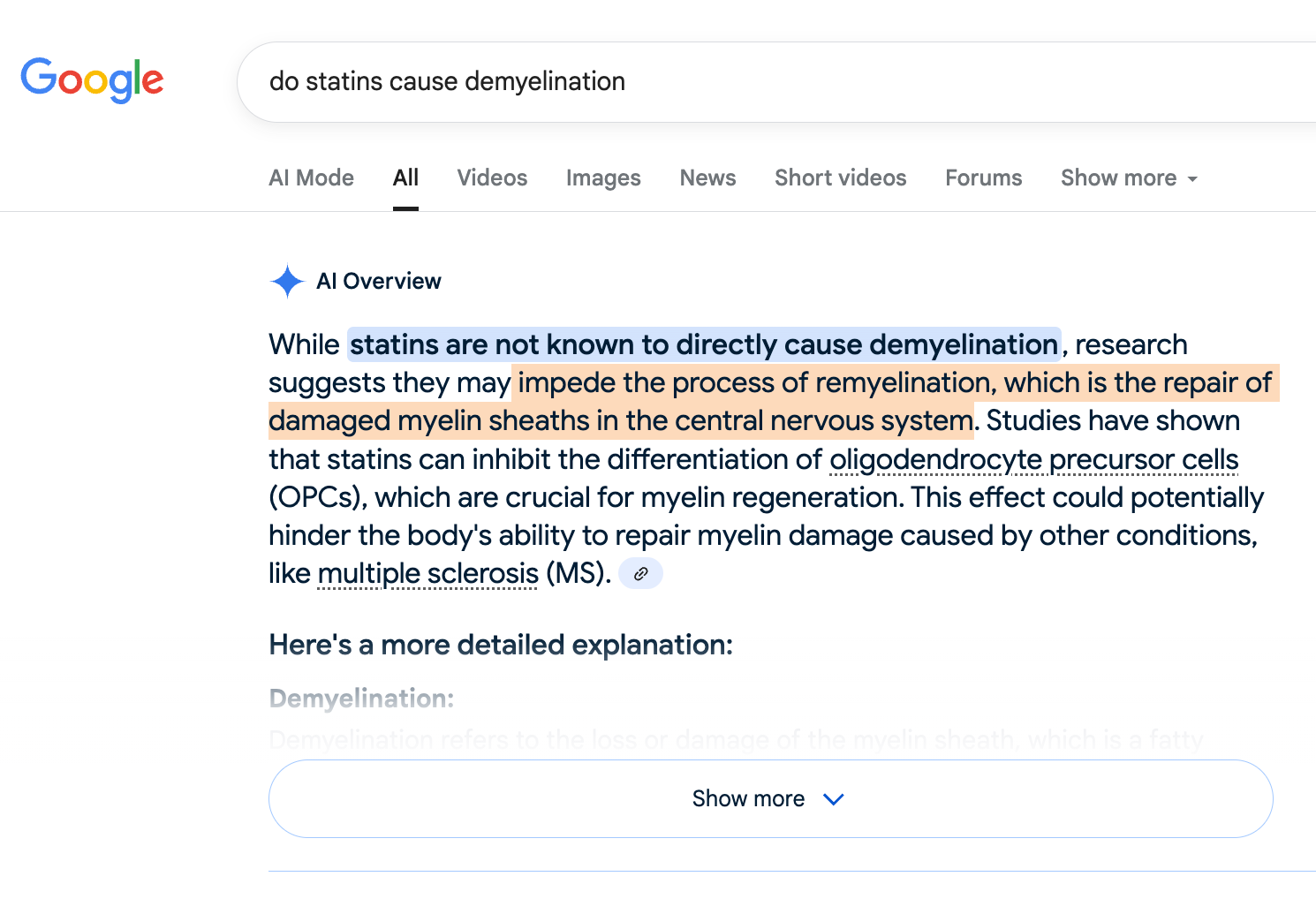The height and width of the screenshot is (899, 1316).
Task: Open the Videos tab
Action: click(492, 178)
